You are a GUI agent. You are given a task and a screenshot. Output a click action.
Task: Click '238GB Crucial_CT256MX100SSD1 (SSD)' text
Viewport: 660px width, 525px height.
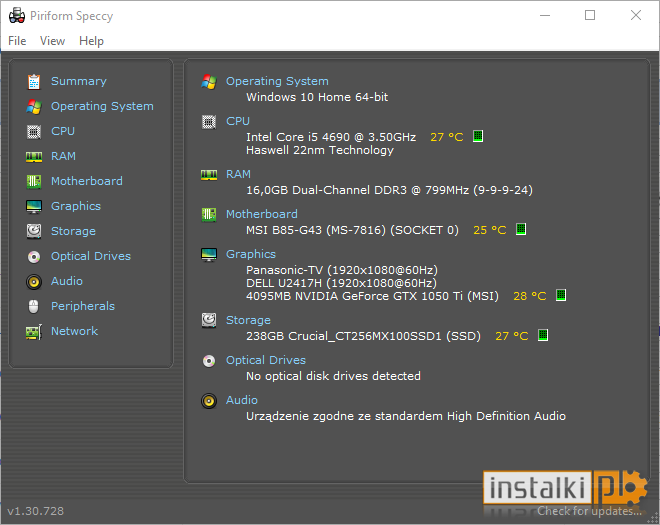pyautogui.click(x=363, y=336)
